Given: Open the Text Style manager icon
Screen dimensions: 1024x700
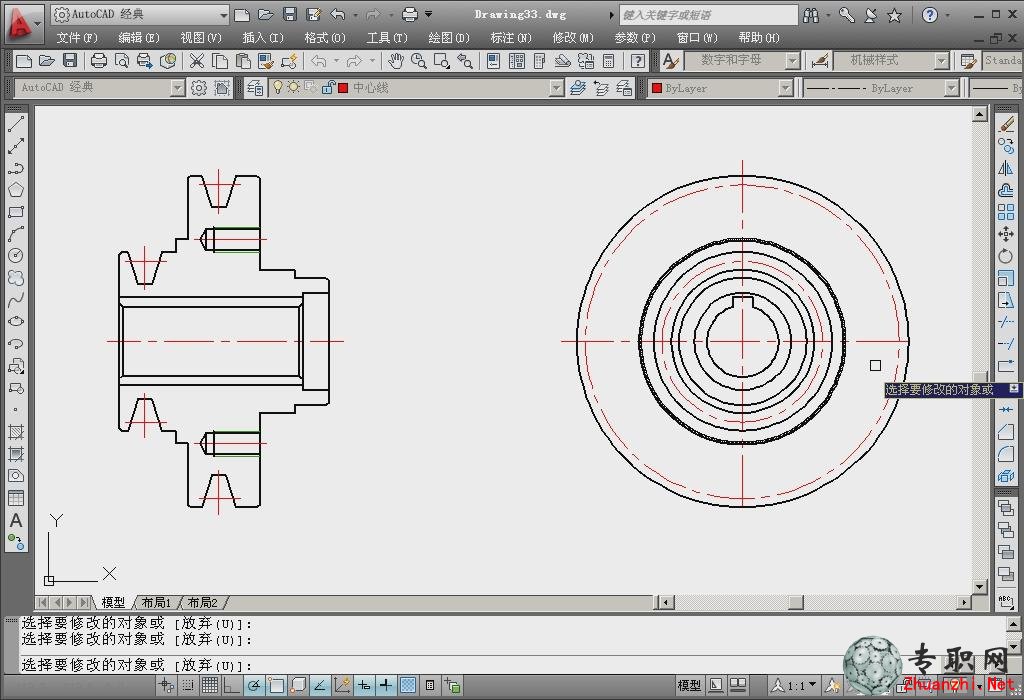Looking at the screenshot, I should pos(670,61).
